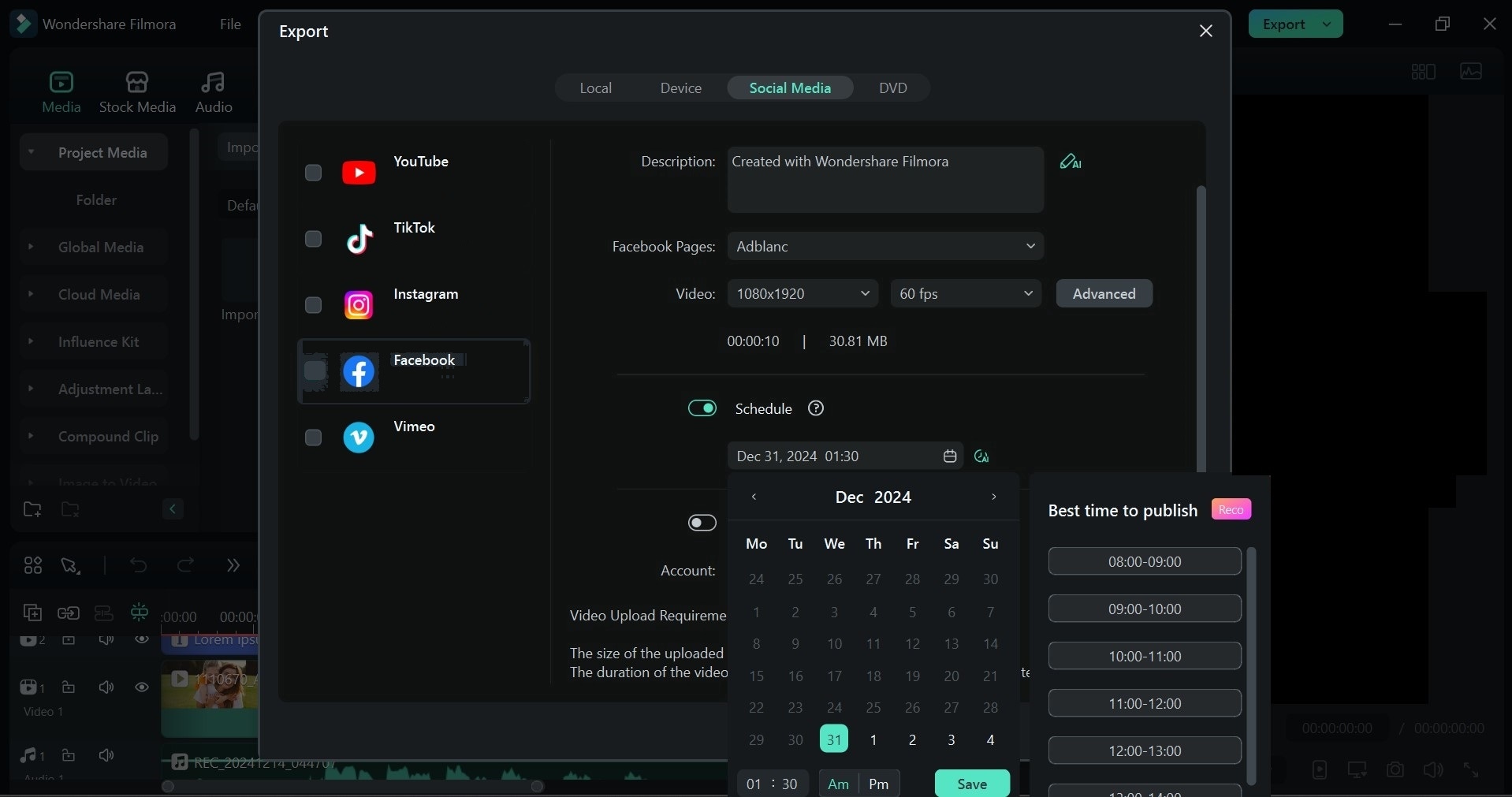Select the Social Media tab
This screenshot has width=1512, height=797.
pos(790,88)
